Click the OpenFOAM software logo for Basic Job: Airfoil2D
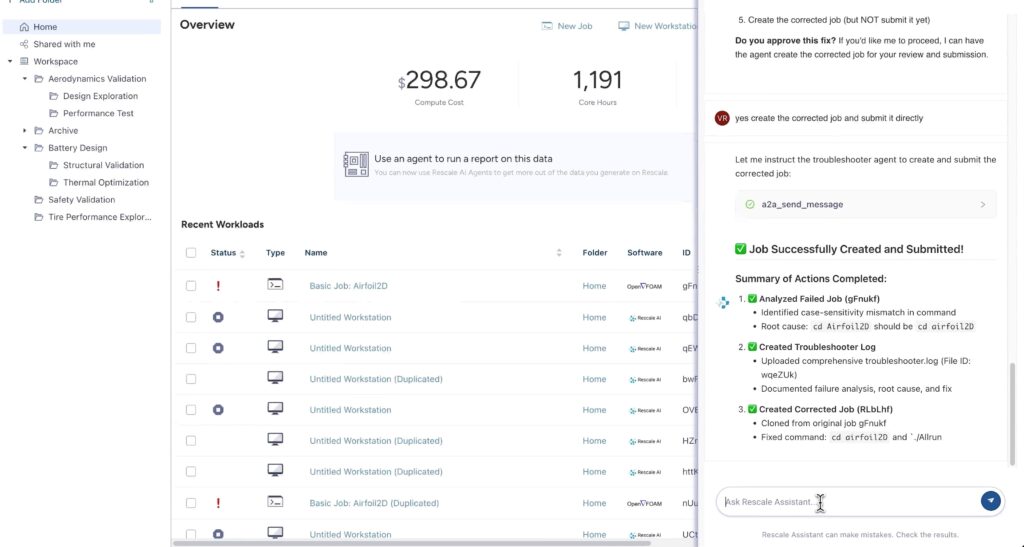The image size is (1024, 547). [644, 287]
